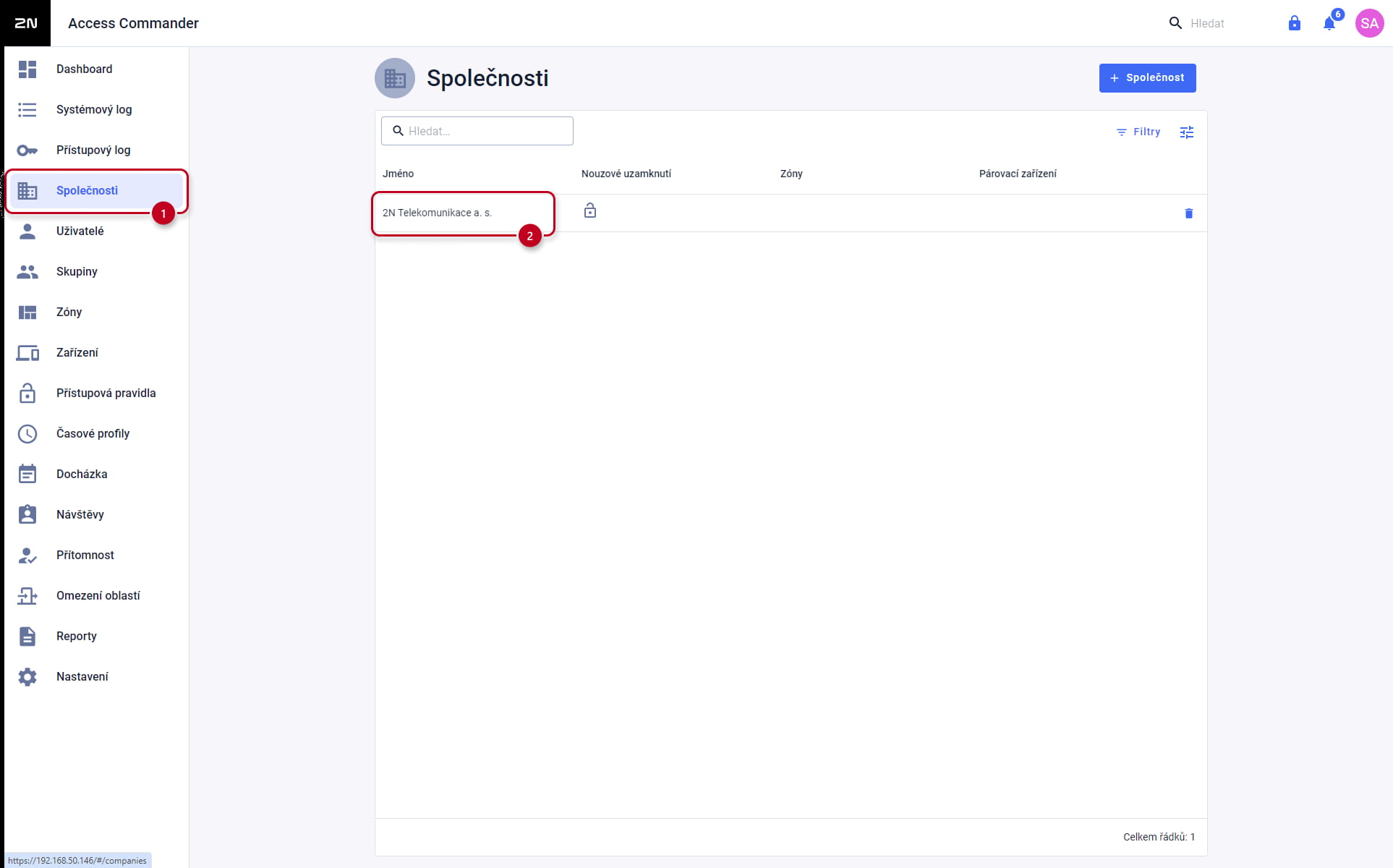Click the Časové profily clock icon
1393x868 pixels.
27,434
